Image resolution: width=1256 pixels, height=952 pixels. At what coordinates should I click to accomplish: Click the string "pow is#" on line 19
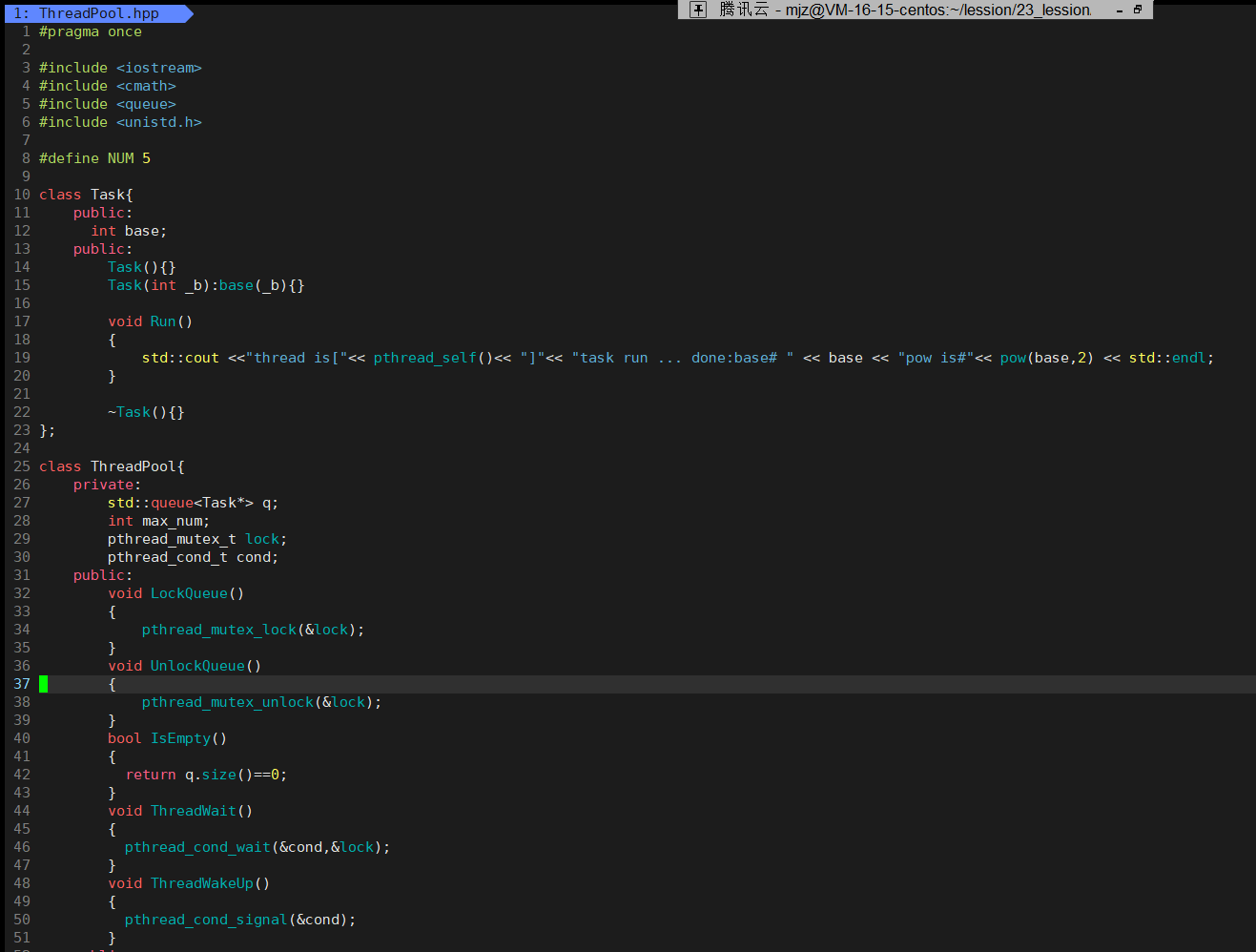click(x=936, y=358)
